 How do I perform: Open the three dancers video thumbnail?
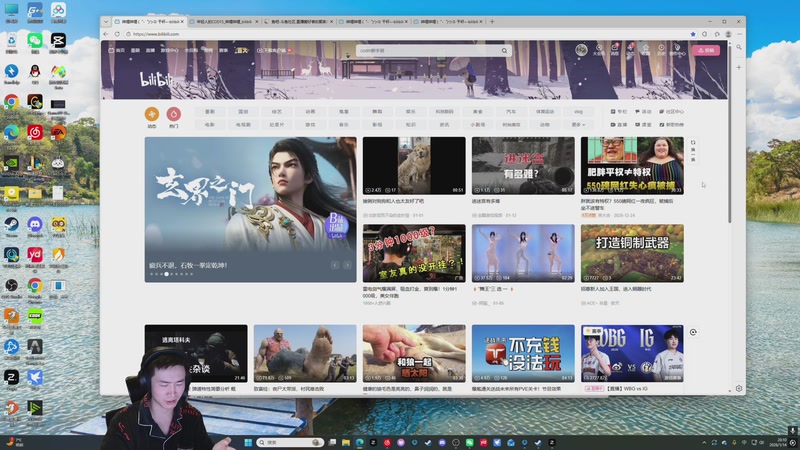pyautogui.click(x=523, y=253)
